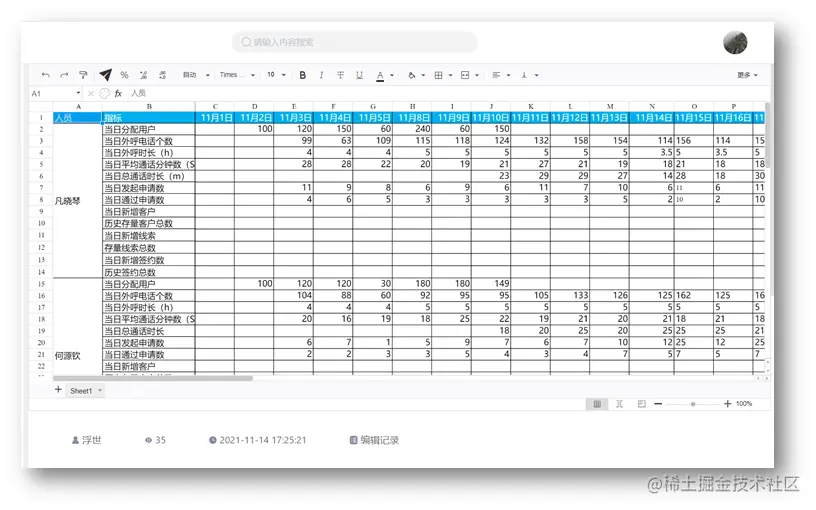Select the 11月10日 header cell
This screenshot has width=816, height=510.
(491, 118)
